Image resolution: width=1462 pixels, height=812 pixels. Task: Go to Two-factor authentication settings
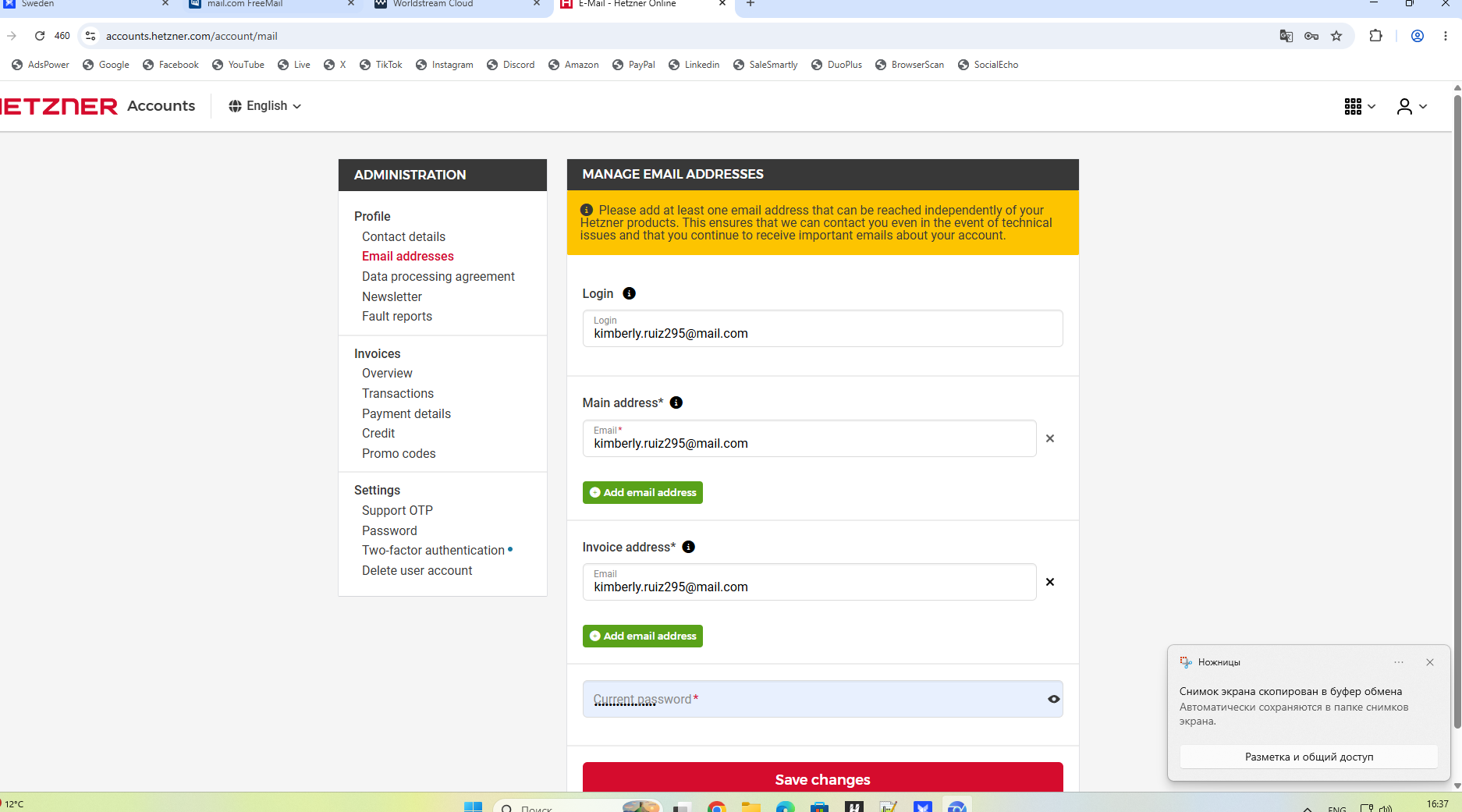click(x=433, y=550)
